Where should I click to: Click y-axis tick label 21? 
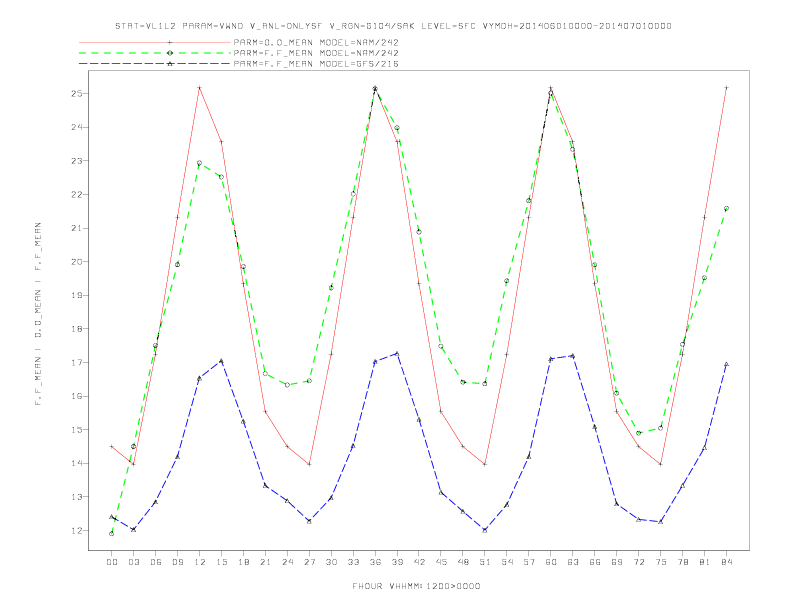pyautogui.click(x=77, y=228)
